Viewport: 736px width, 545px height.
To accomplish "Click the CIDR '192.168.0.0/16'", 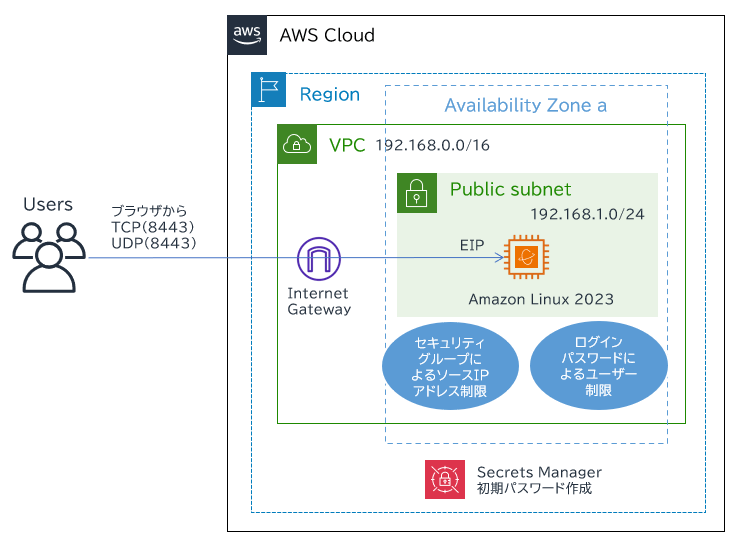I will (x=433, y=145).
